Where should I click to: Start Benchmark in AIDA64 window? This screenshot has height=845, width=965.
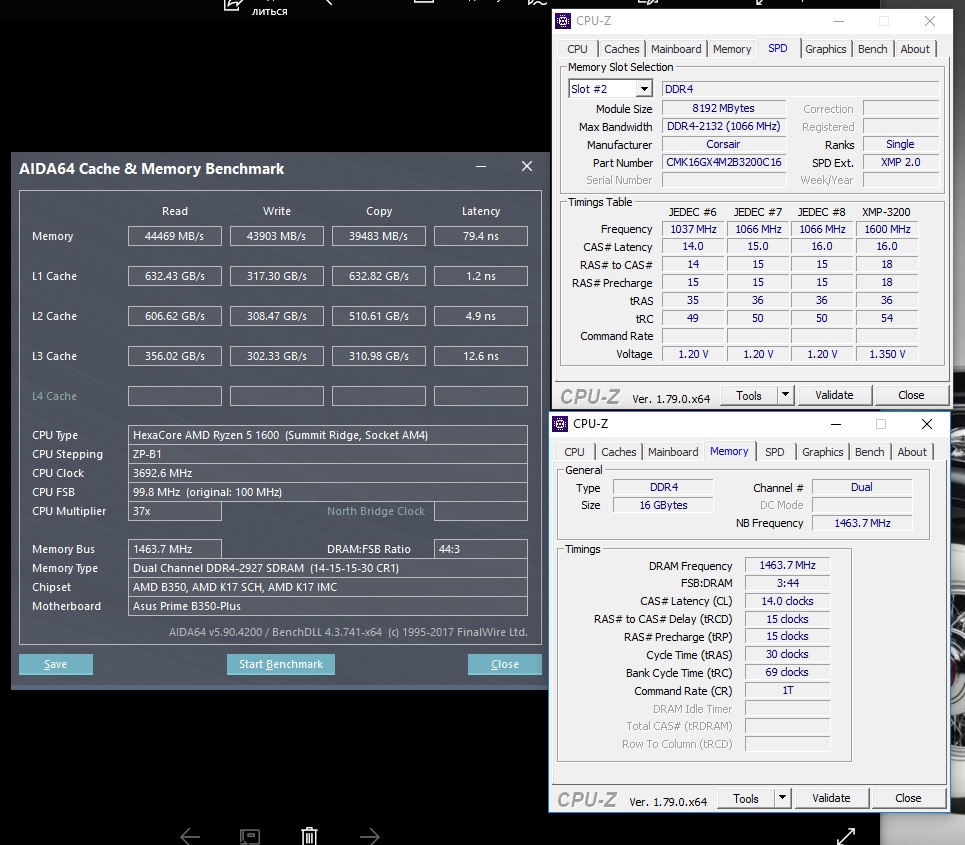click(281, 664)
